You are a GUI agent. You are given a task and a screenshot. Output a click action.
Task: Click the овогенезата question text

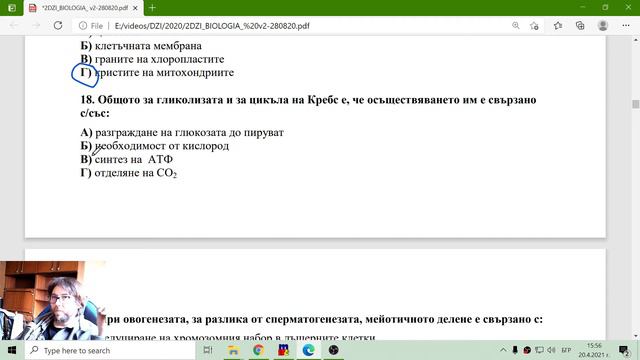324,319
